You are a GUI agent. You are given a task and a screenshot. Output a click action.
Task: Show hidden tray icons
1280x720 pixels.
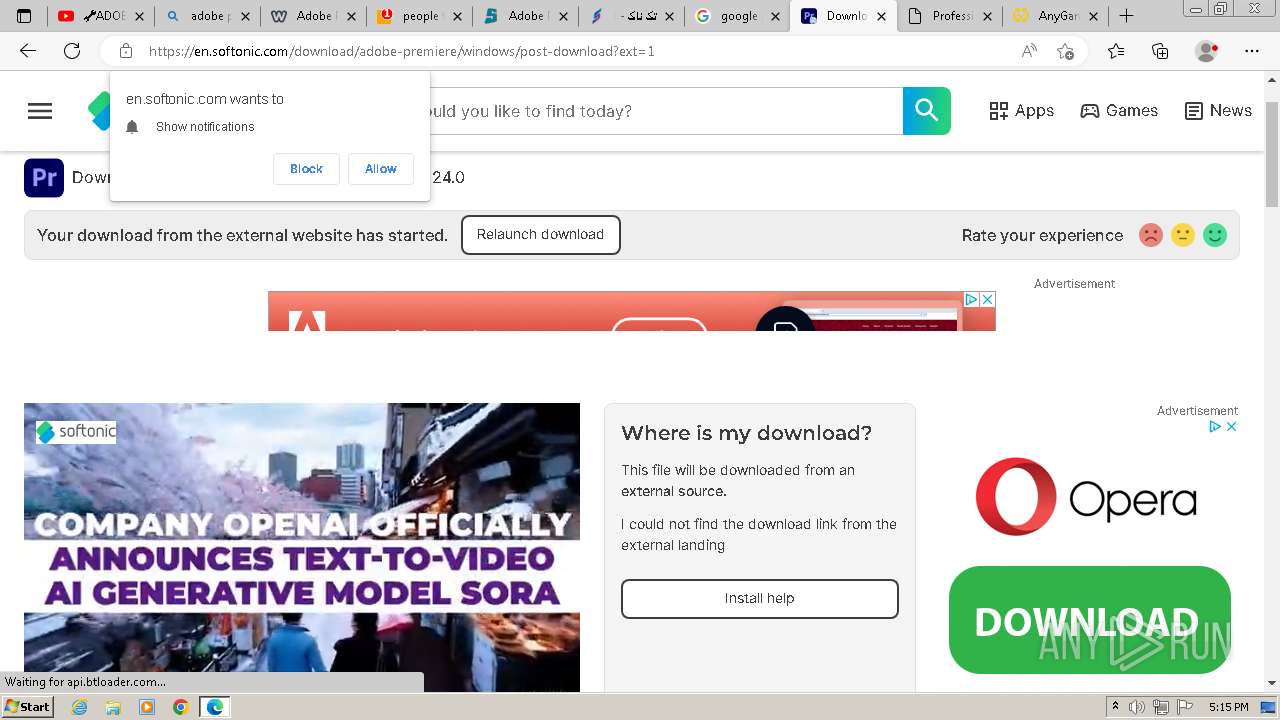pyautogui.click(x=1116, y=707)
